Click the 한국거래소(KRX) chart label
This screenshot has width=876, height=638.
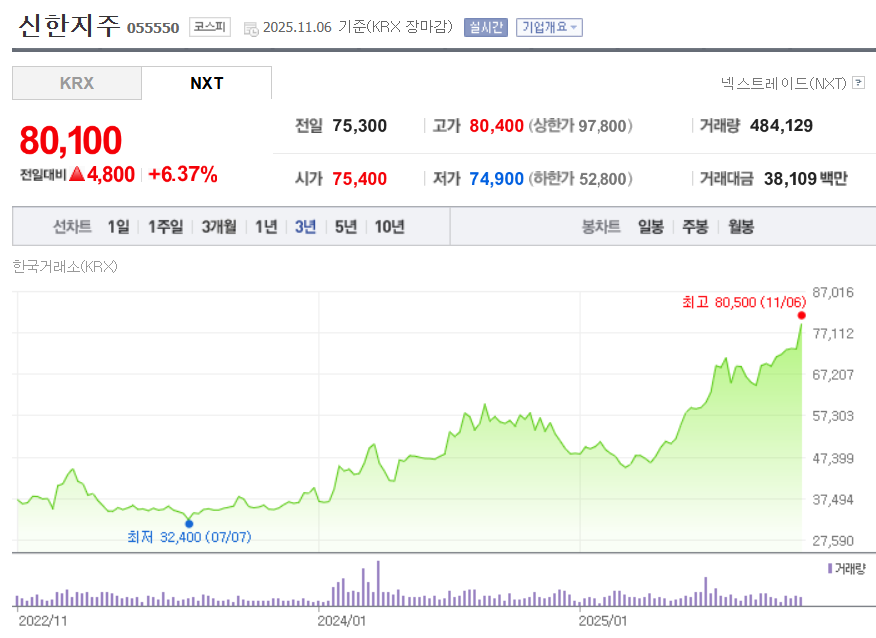[x=65, y=266]
